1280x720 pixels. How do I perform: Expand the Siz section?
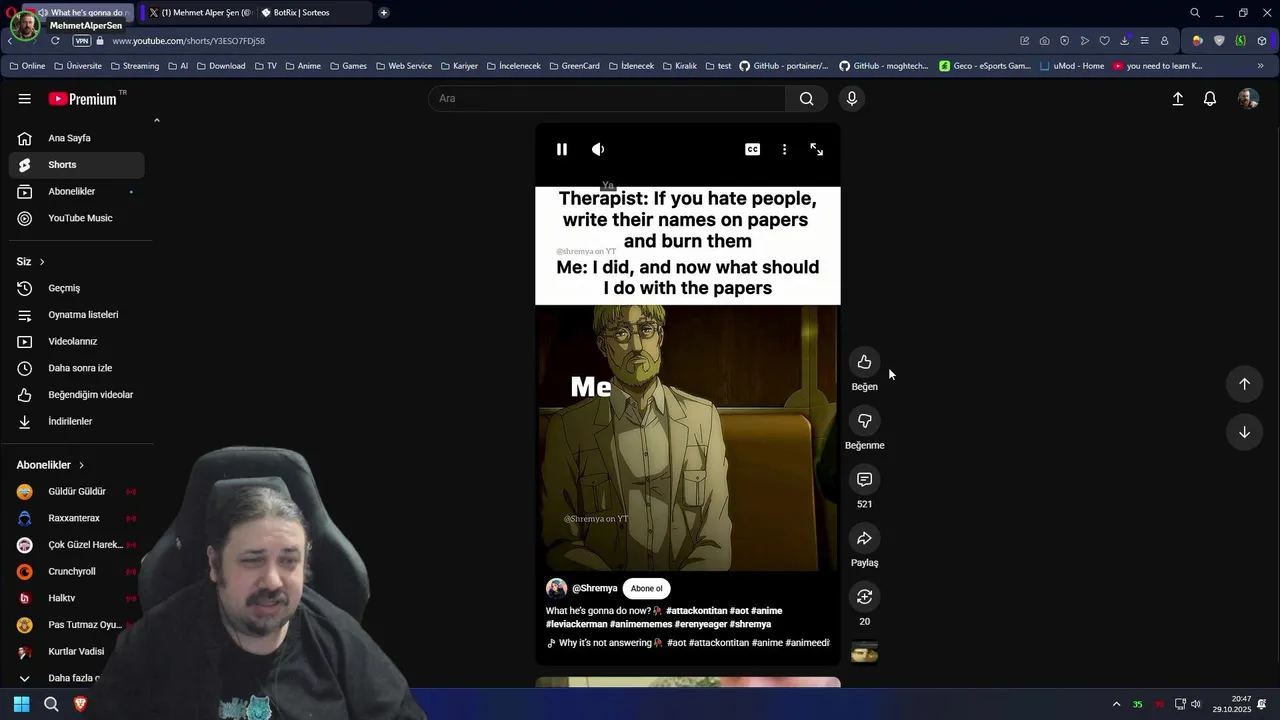[31, 261]
